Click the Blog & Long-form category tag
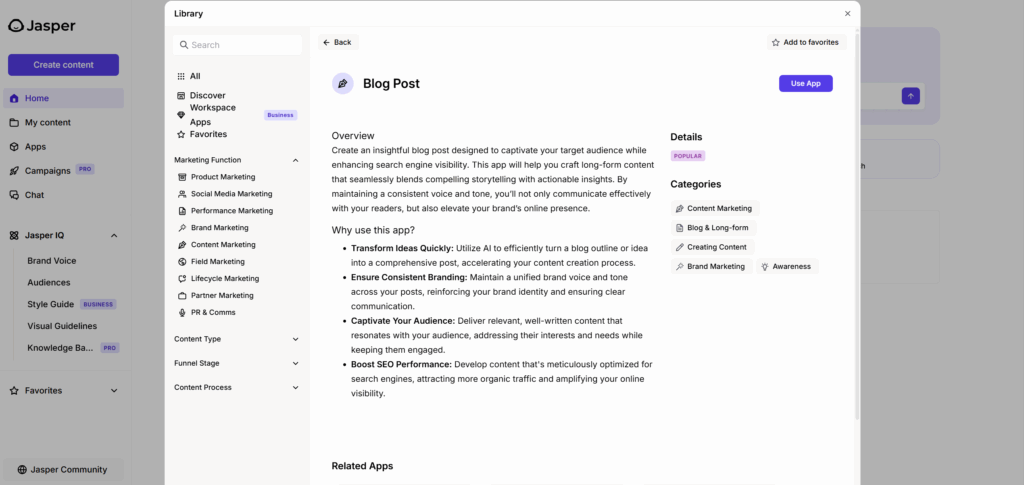Image resolution: width=1024 pixels, height=485 pixels. click(712, 228)
